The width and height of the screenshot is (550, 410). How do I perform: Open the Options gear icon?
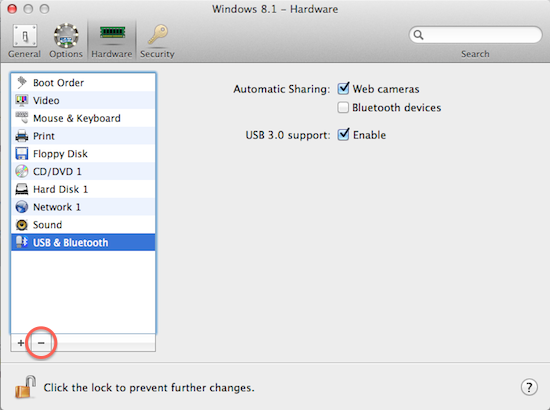(66, 35)
